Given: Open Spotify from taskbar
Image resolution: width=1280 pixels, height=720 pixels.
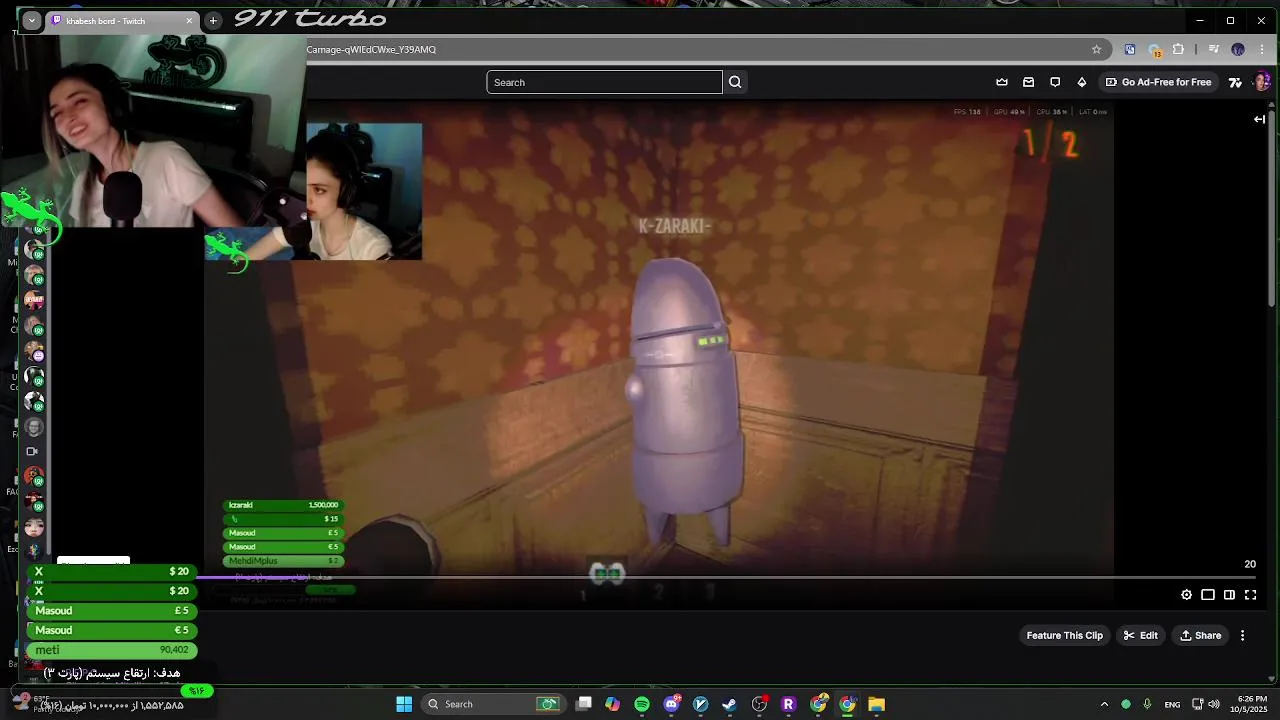Looking at the screenshot, I should 642,704.
